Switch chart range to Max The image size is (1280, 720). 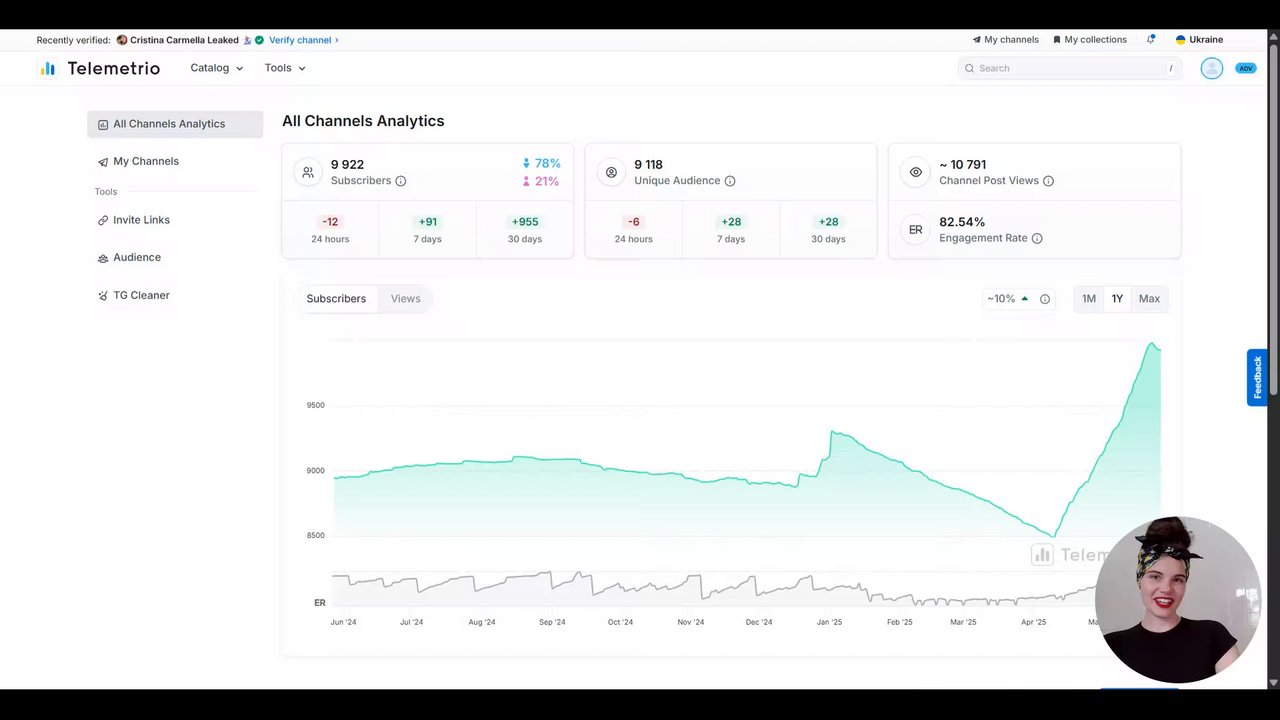coord(1149,299)
